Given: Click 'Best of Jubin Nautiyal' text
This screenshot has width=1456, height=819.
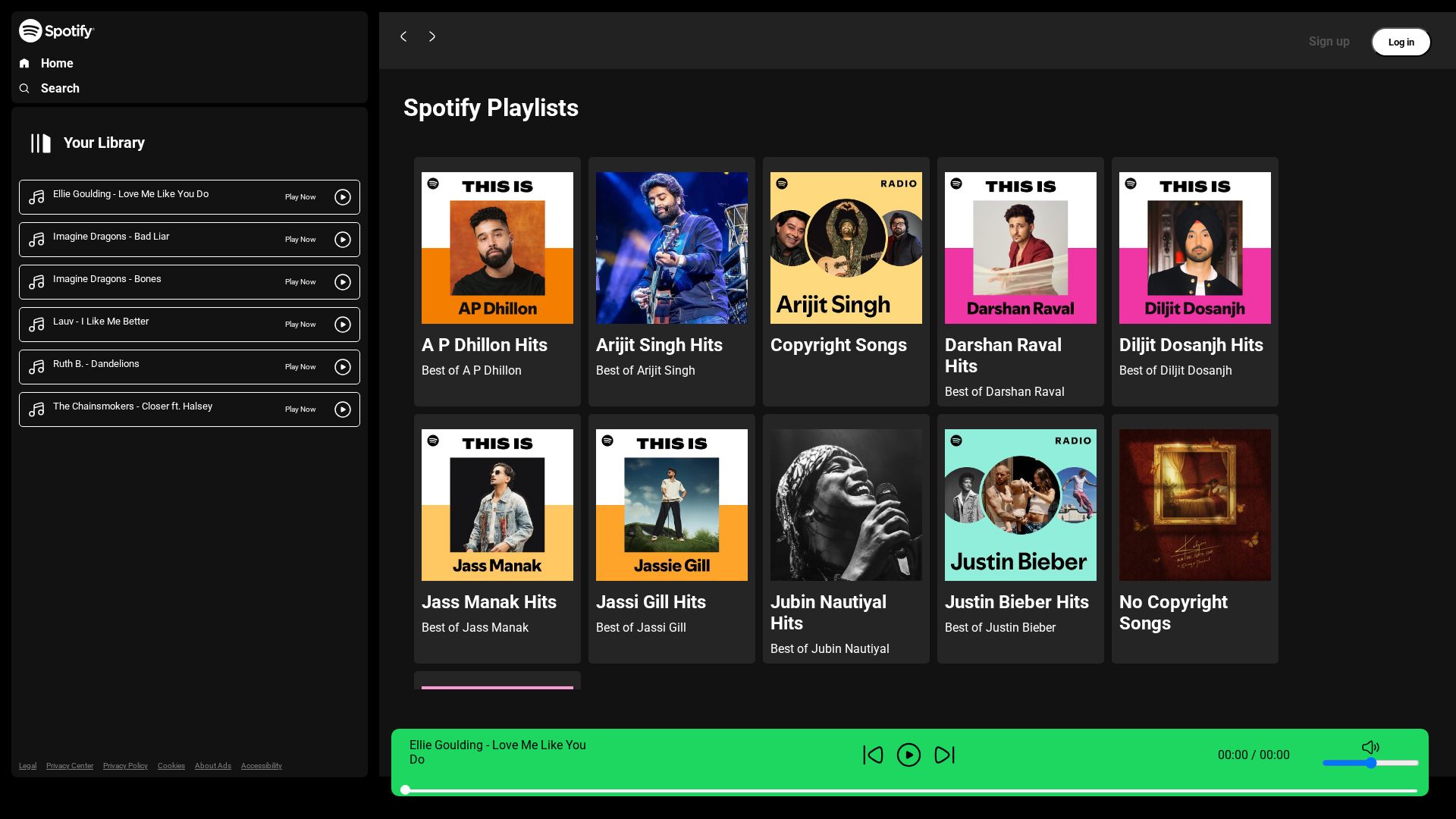Looking at the screenshot, I should click(x=830, y=649).
